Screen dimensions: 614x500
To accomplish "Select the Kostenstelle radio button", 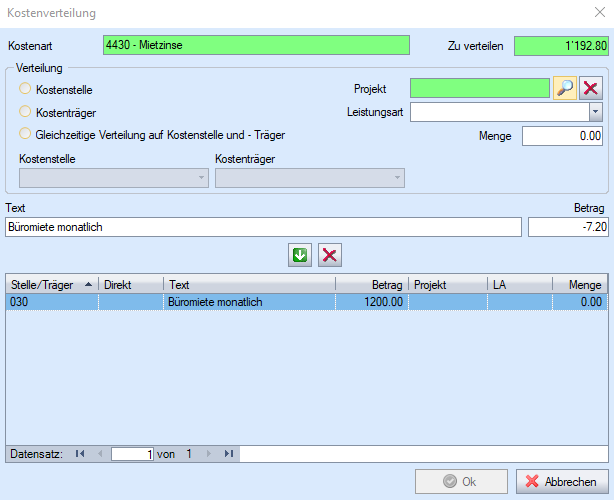I will click(26, 90).
